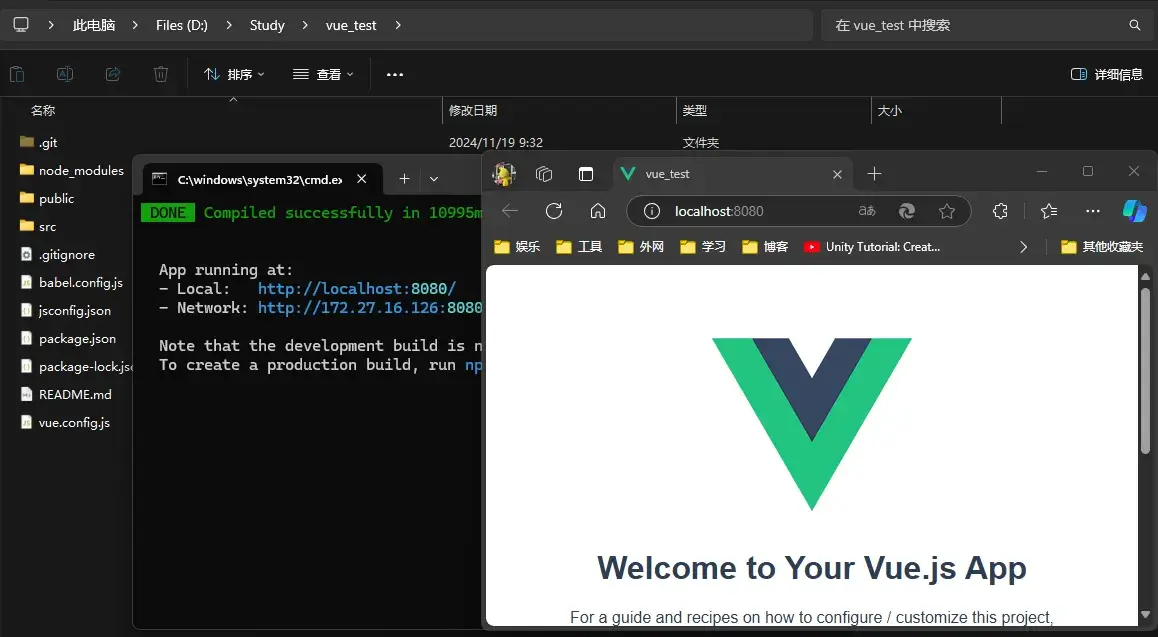Sort by the 名称 column header

pyautogui.click(x=43, y=110)
